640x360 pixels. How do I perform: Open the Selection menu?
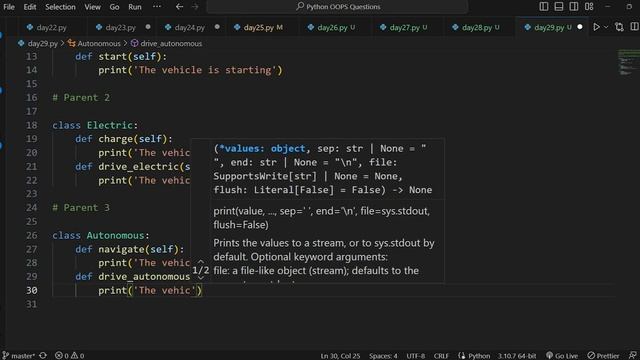(60, 7)
